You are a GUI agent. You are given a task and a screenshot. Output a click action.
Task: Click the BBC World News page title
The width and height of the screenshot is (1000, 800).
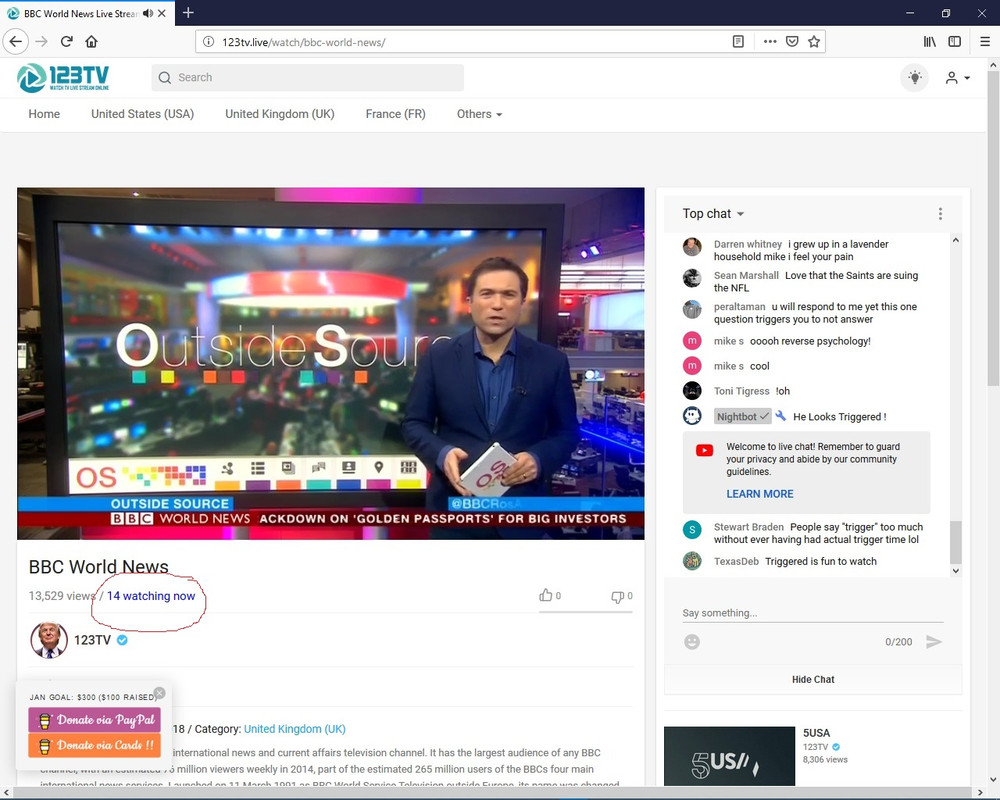(99, 567)
